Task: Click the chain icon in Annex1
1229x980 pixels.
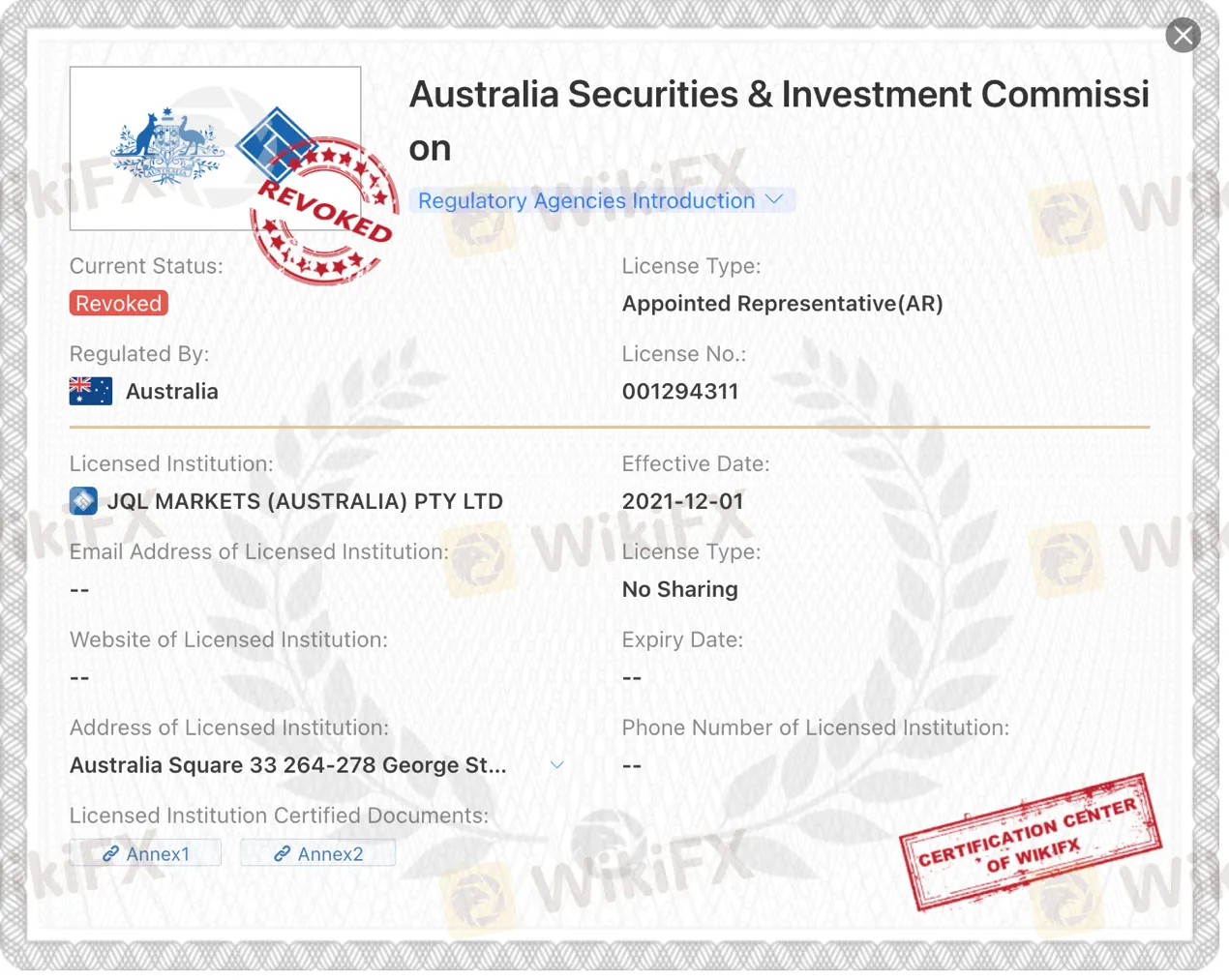Action: pyautogui.click(x=111, y=853)
